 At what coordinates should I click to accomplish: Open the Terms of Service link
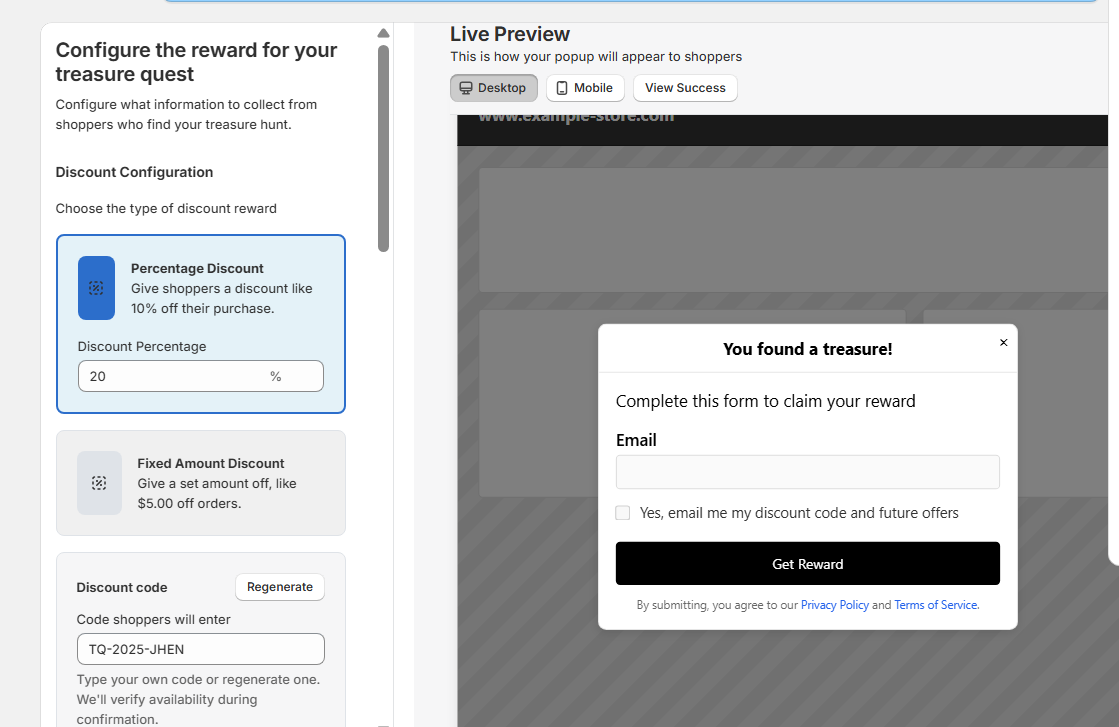point(935,604)
